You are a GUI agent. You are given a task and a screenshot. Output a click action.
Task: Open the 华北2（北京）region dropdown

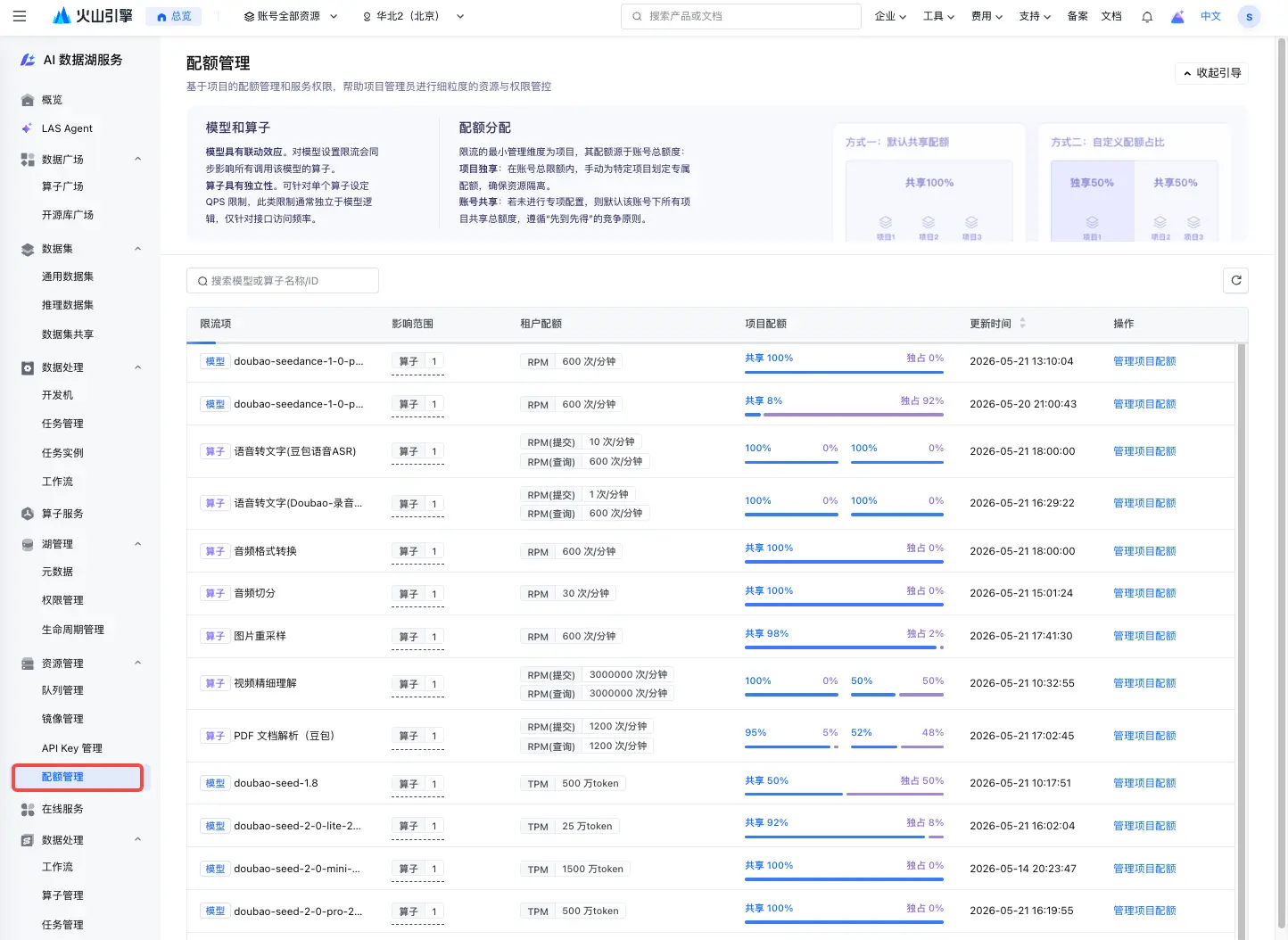(x=414, y=16)
